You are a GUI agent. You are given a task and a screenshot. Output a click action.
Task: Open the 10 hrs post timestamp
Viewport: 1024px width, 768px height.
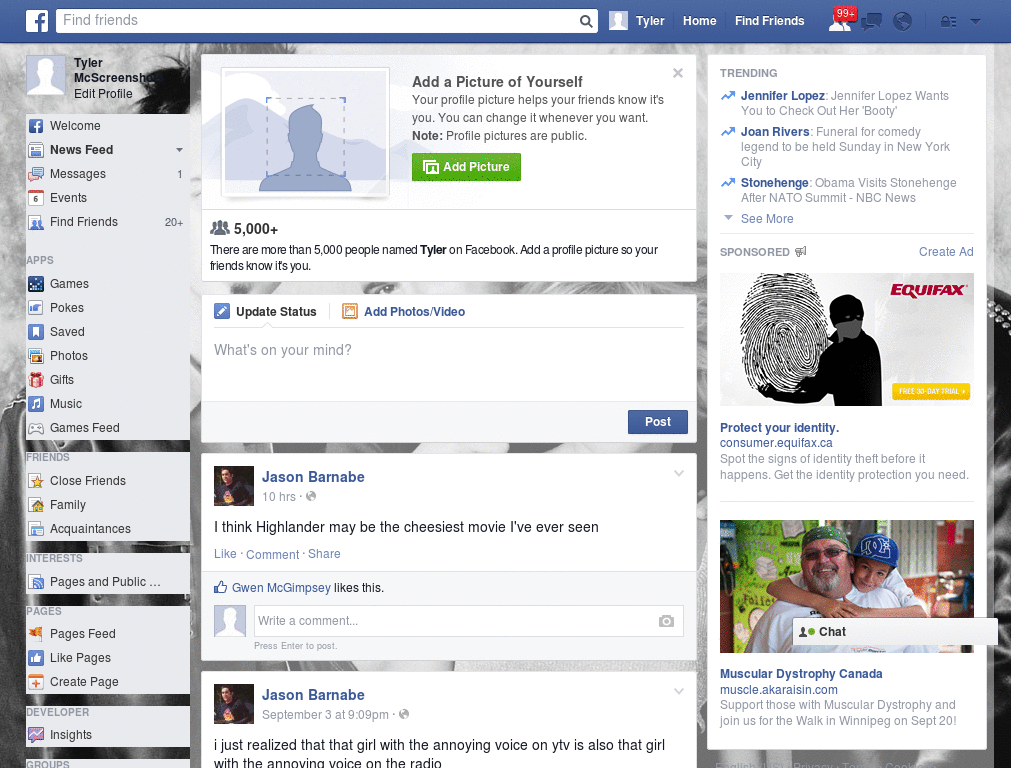279,498
